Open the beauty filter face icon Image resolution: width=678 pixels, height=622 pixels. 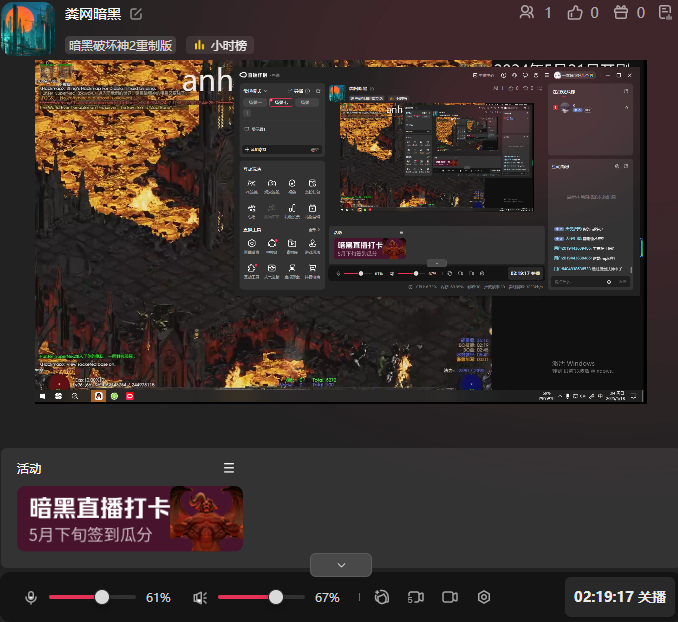[x=382, y=597]
